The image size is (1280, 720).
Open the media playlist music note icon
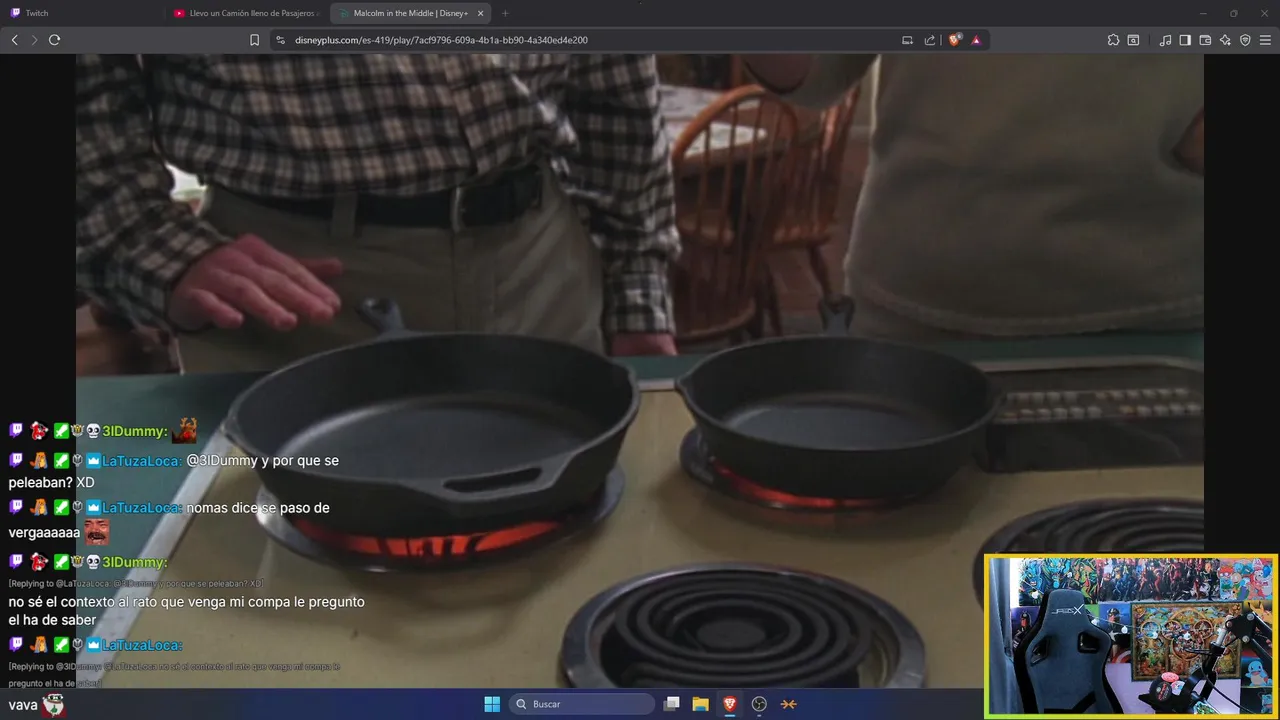(x=1165, y=40)
